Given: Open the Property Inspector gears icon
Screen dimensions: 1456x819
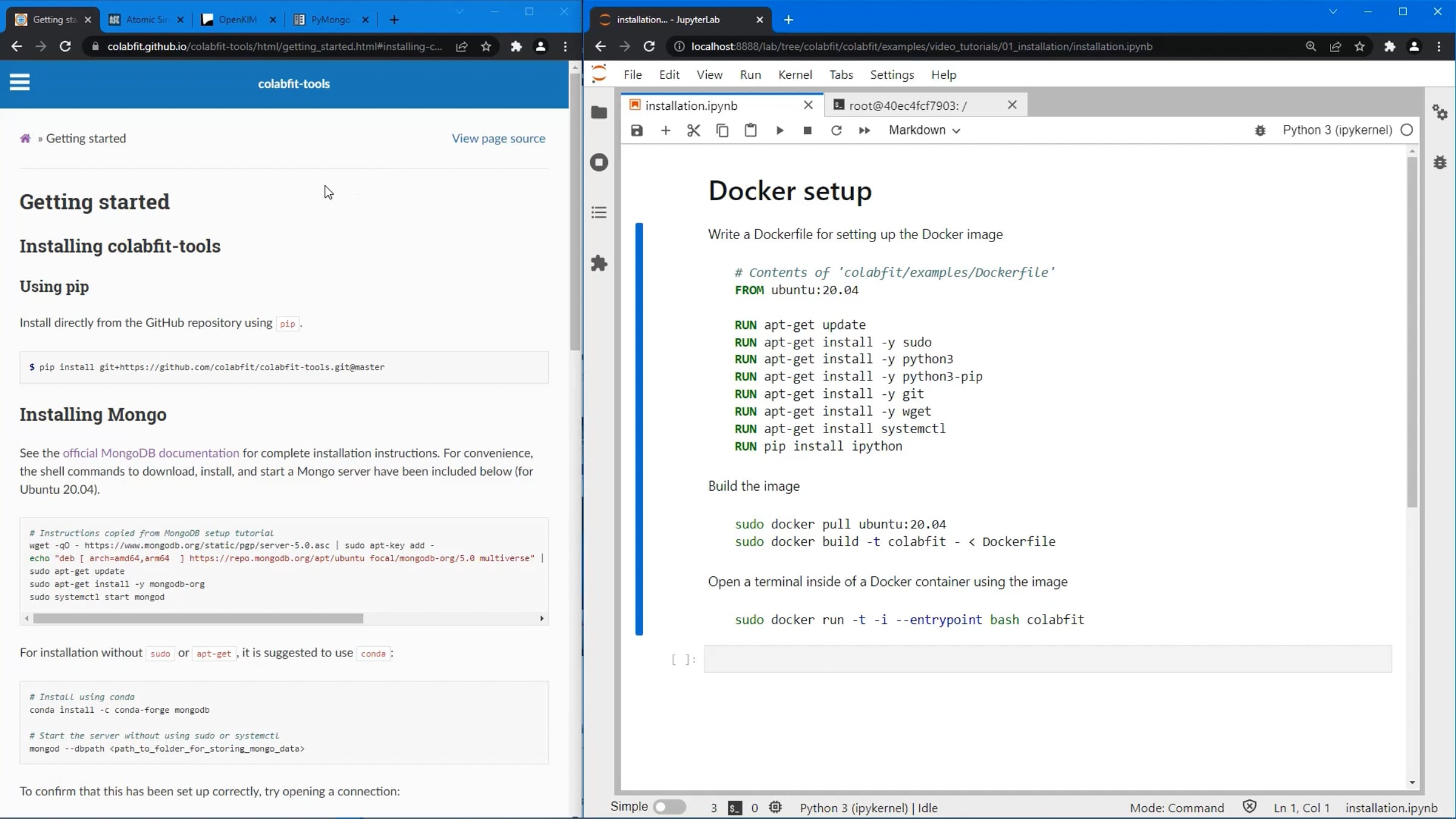Looking at the screenshot, I should (1440, 112).
